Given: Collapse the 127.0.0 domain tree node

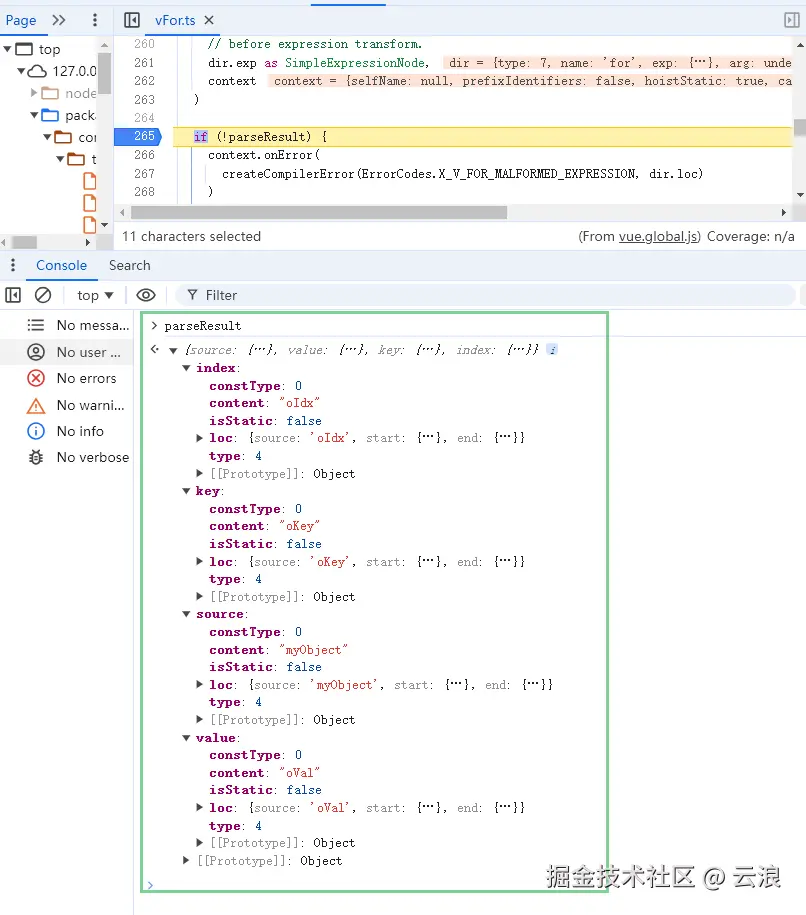Looking at the screenshot, I should pyautogui.click(x=21, y=71).
